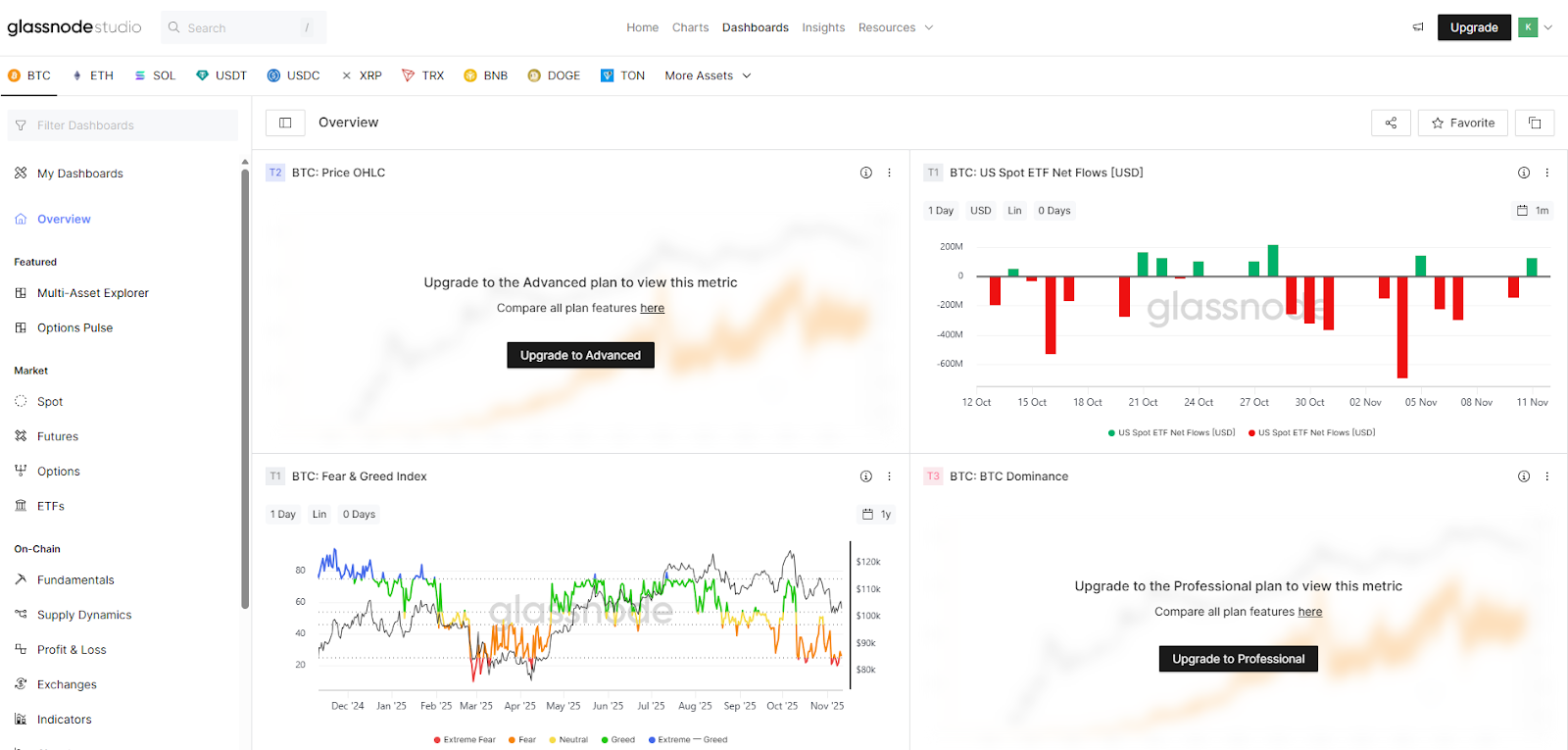
Task: Toggle the sidebar panel collapse icon
Action: click(285, 123)
